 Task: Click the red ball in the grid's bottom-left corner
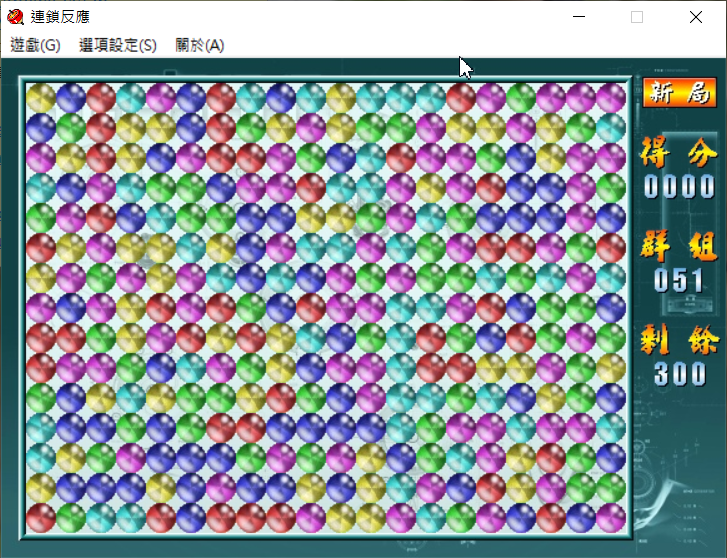tap(41, 518)
